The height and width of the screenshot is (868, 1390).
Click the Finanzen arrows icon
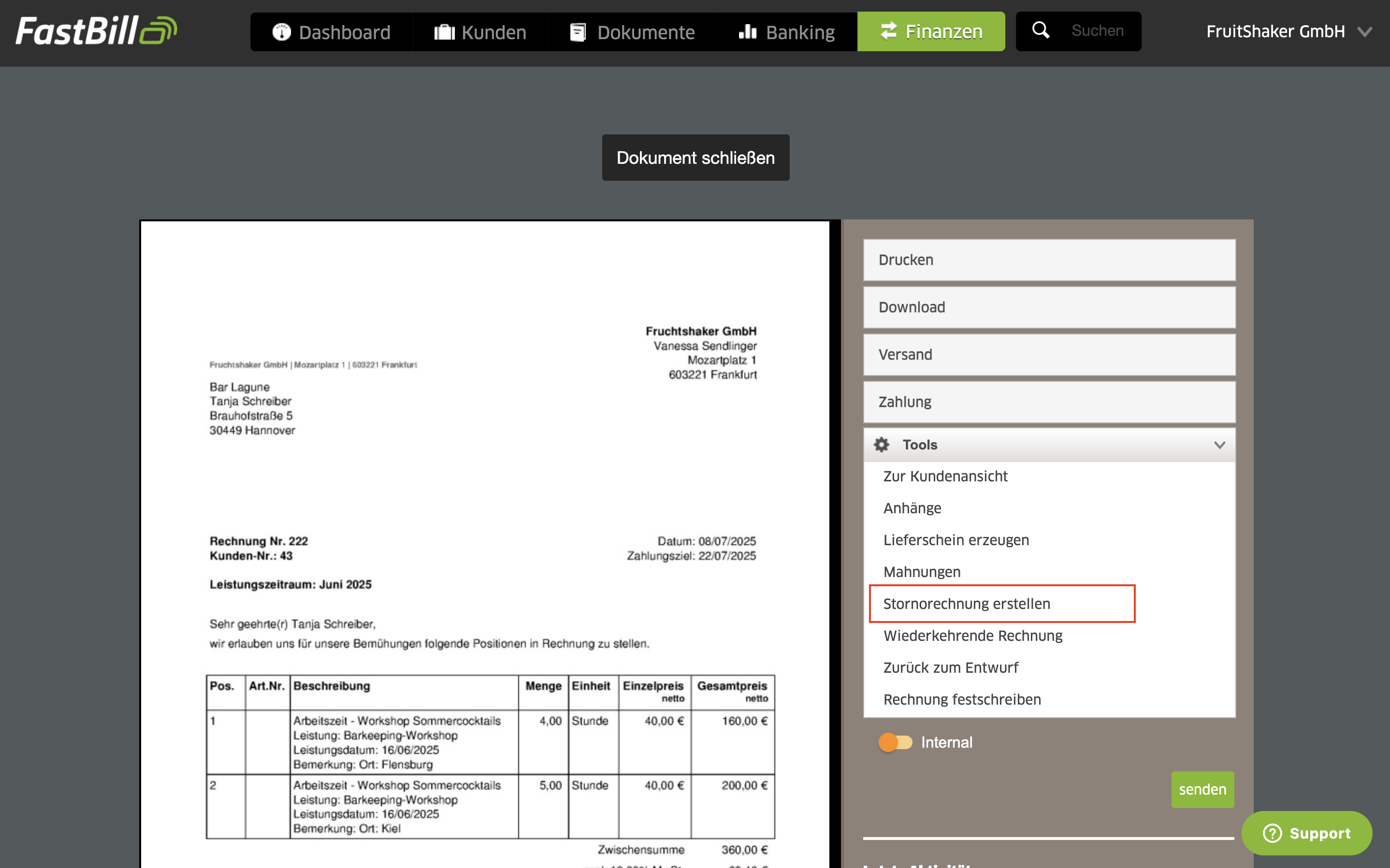[888, 31]
